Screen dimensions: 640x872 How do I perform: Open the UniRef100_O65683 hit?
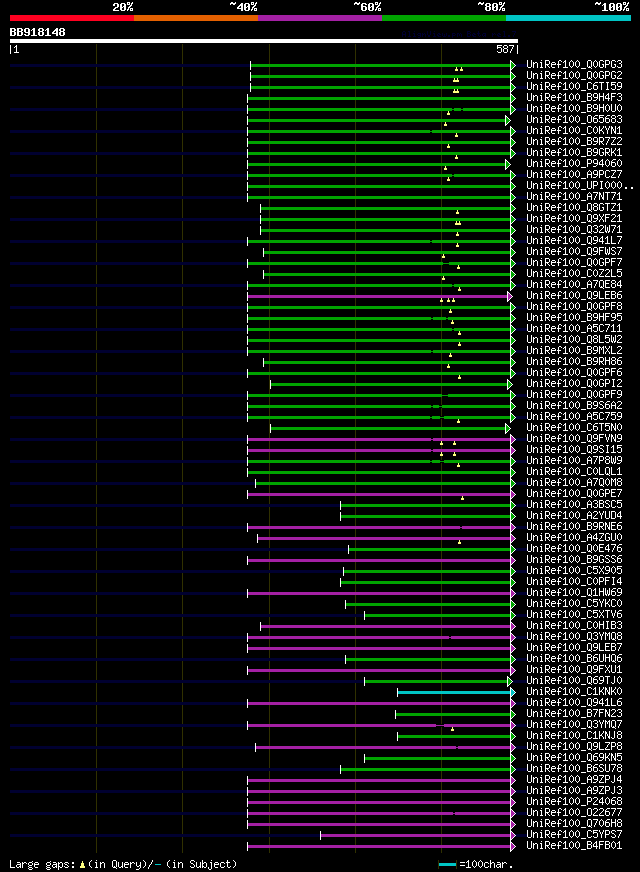pyautogui.click(x=574, y=120)
